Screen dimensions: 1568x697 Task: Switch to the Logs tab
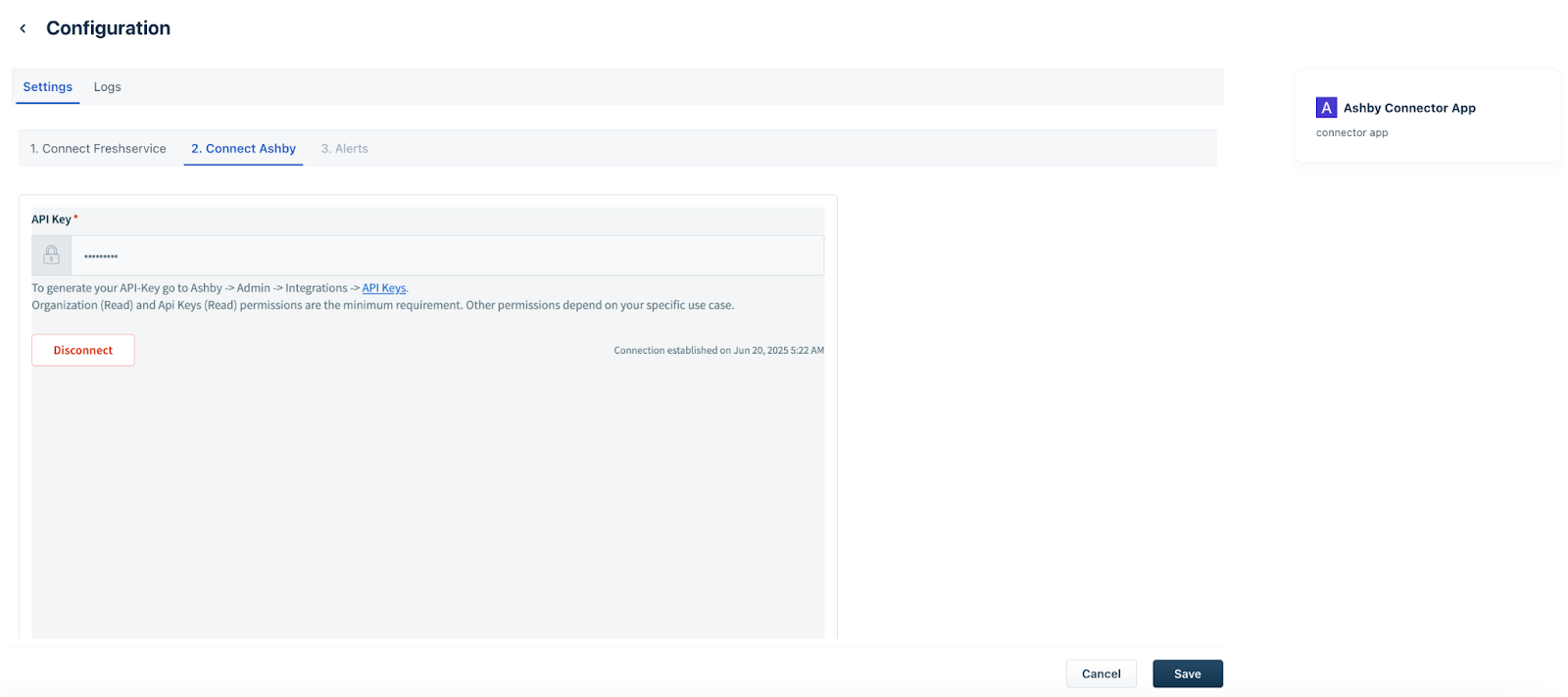(108, 87)
